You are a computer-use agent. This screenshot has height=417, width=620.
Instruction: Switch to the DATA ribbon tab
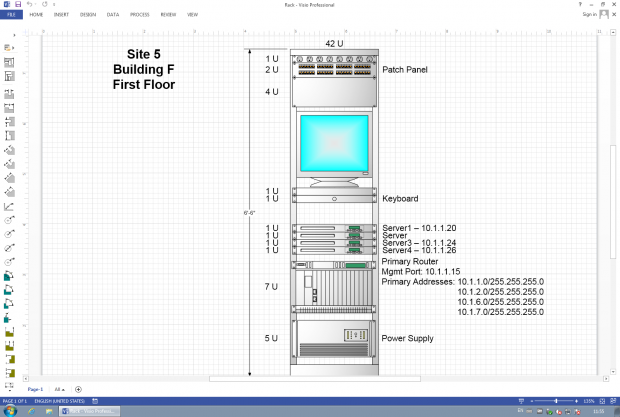tap(113, 15)
